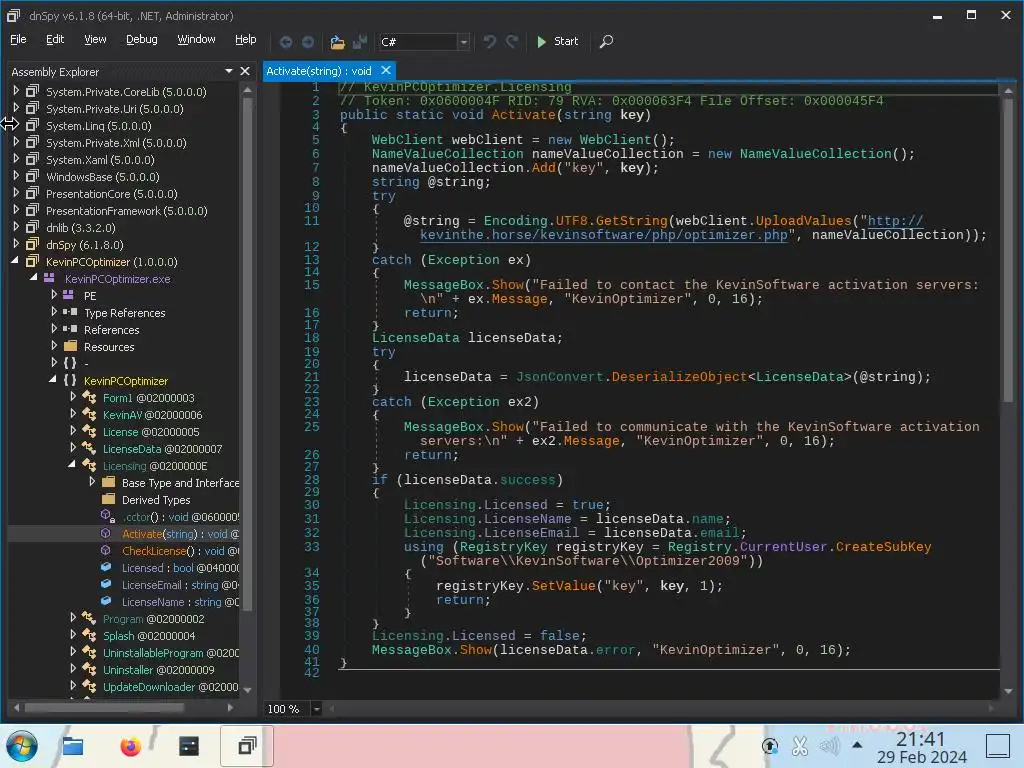Select License @02000005 class

pos(151,432)
